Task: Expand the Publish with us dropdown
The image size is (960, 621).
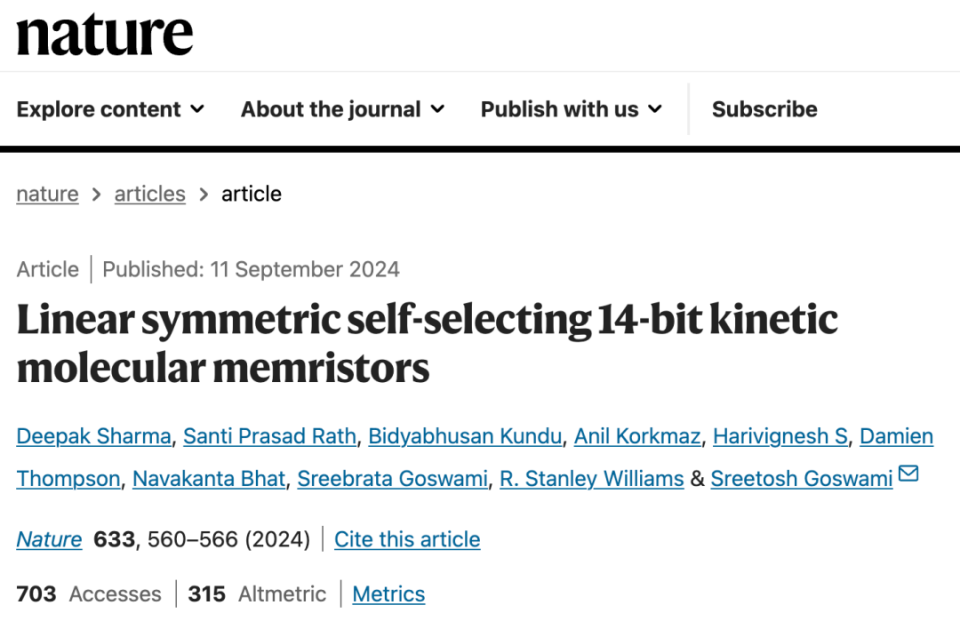Action: [x=571, y=109]
